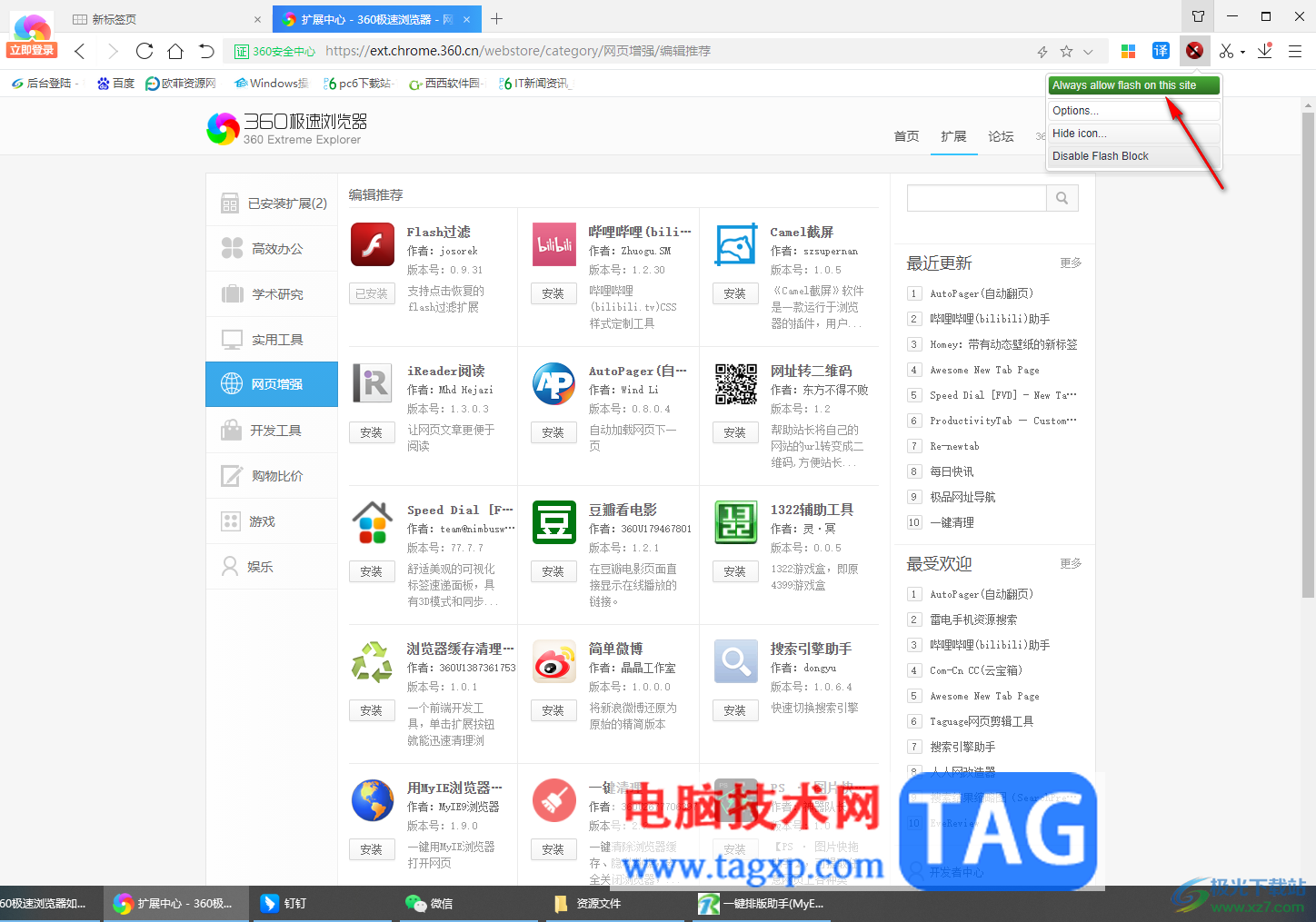Click the Speed Dial extension icon
This screenshot has height=922, width=1316.
coord(373,522)
